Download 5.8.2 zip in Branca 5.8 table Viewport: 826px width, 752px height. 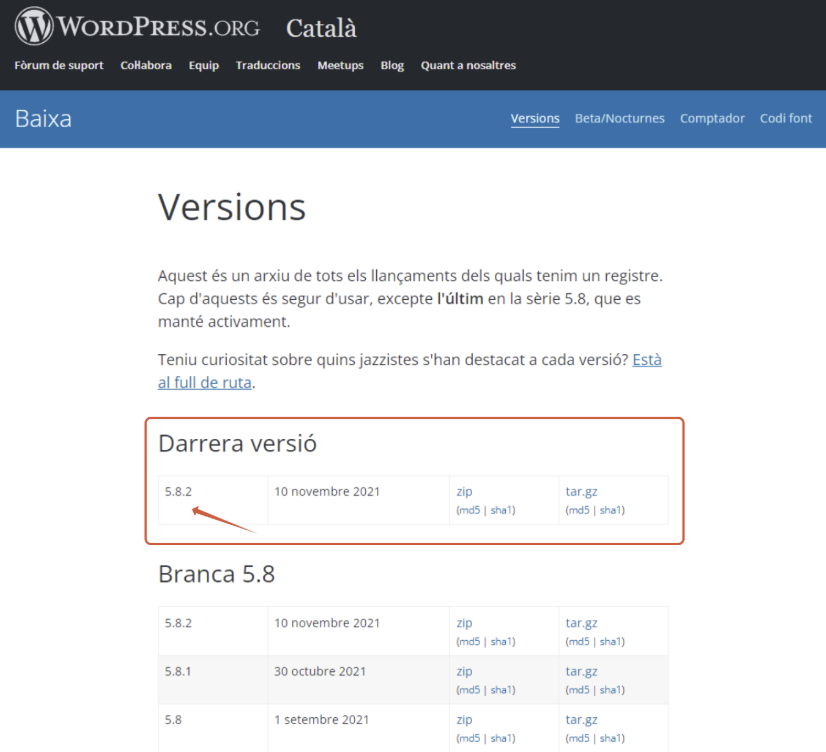[464, 623]
